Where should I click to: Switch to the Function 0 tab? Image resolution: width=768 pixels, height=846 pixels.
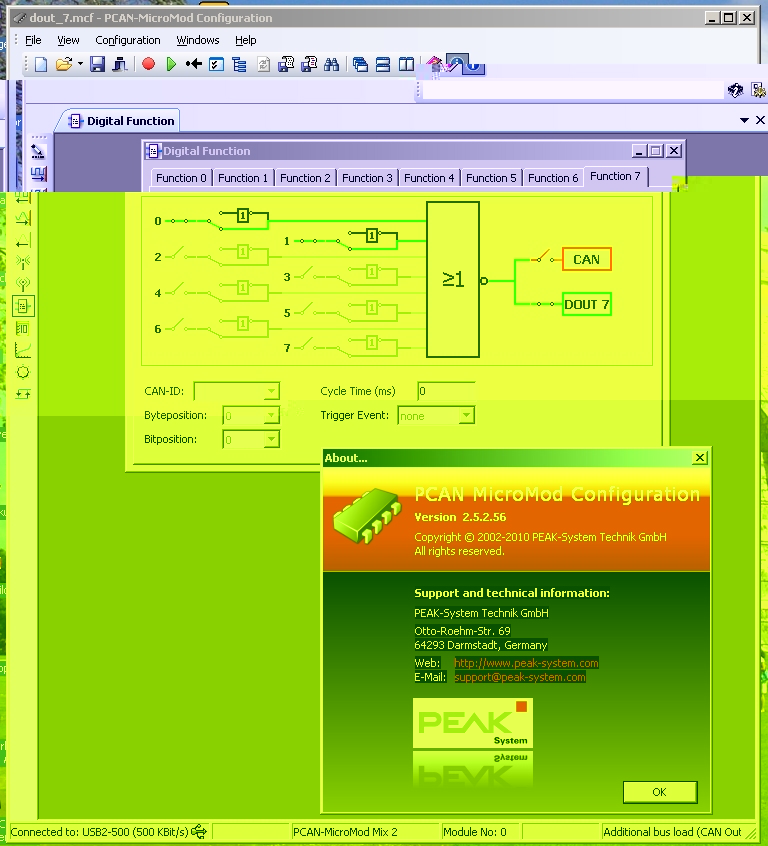pos(181,178)
